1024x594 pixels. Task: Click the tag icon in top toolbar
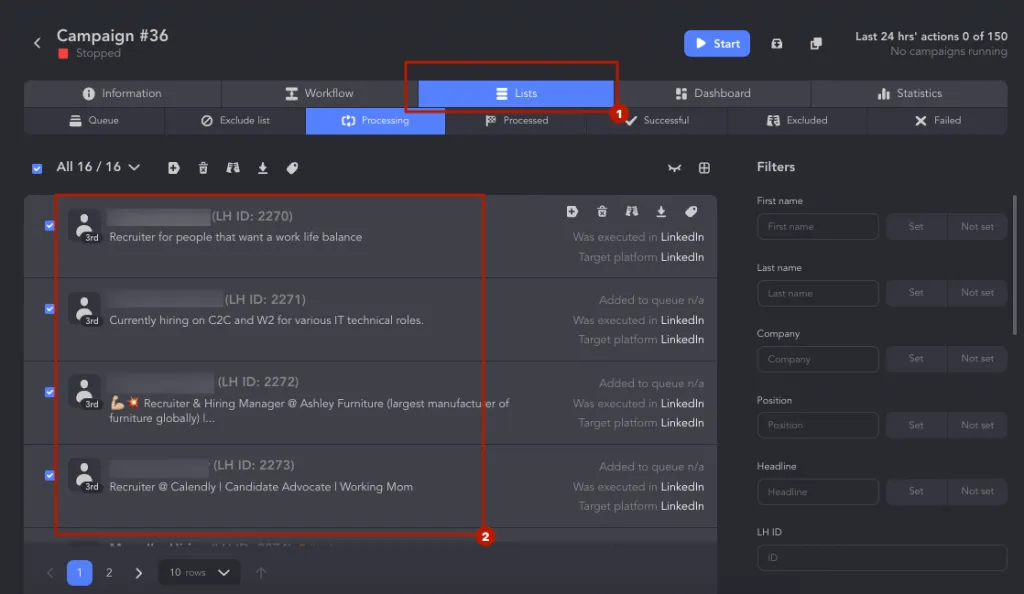[292, 168]
